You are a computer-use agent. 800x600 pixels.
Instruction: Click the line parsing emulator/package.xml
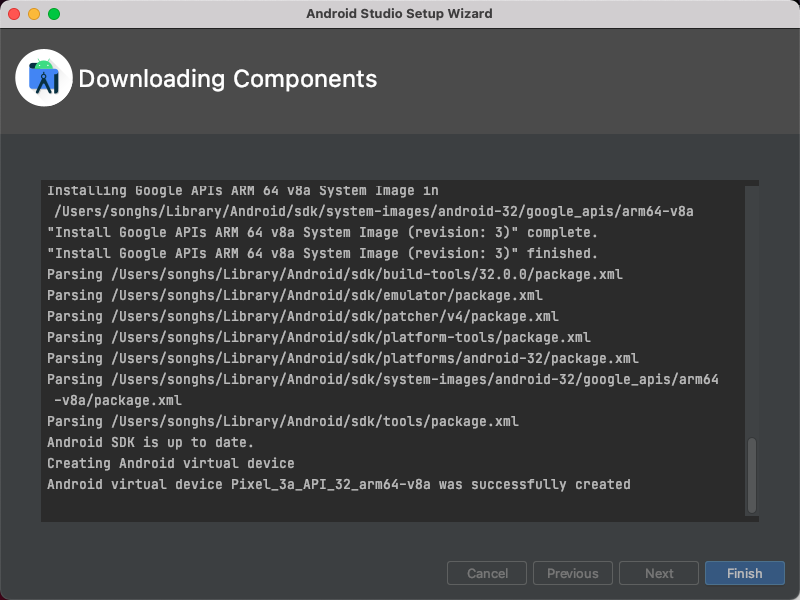pos(294,295)
